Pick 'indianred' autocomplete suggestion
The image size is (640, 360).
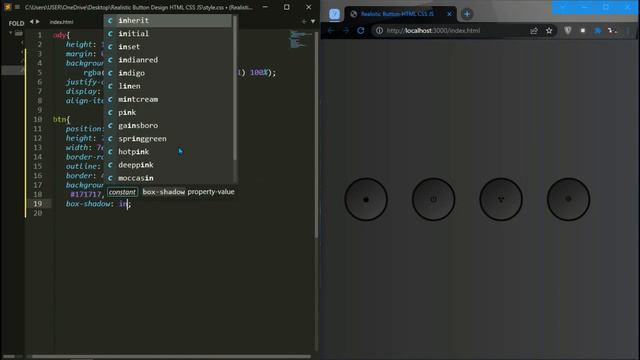point(168,60)
